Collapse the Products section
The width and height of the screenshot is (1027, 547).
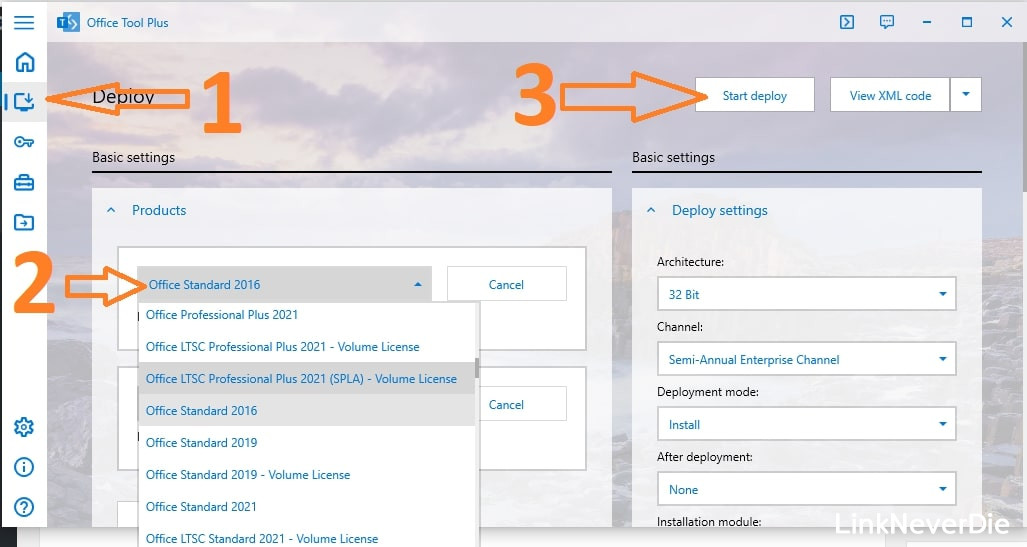pyautogui.click(x=112, y=210)
